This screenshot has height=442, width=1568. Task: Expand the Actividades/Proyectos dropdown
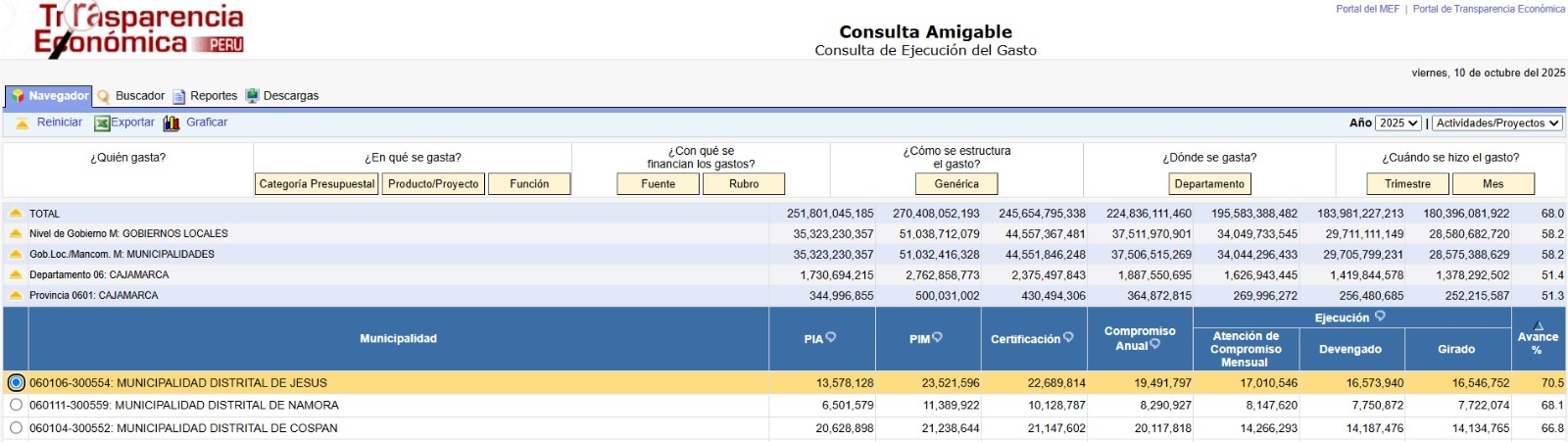pyautogui.click(x=1496, y=123)
